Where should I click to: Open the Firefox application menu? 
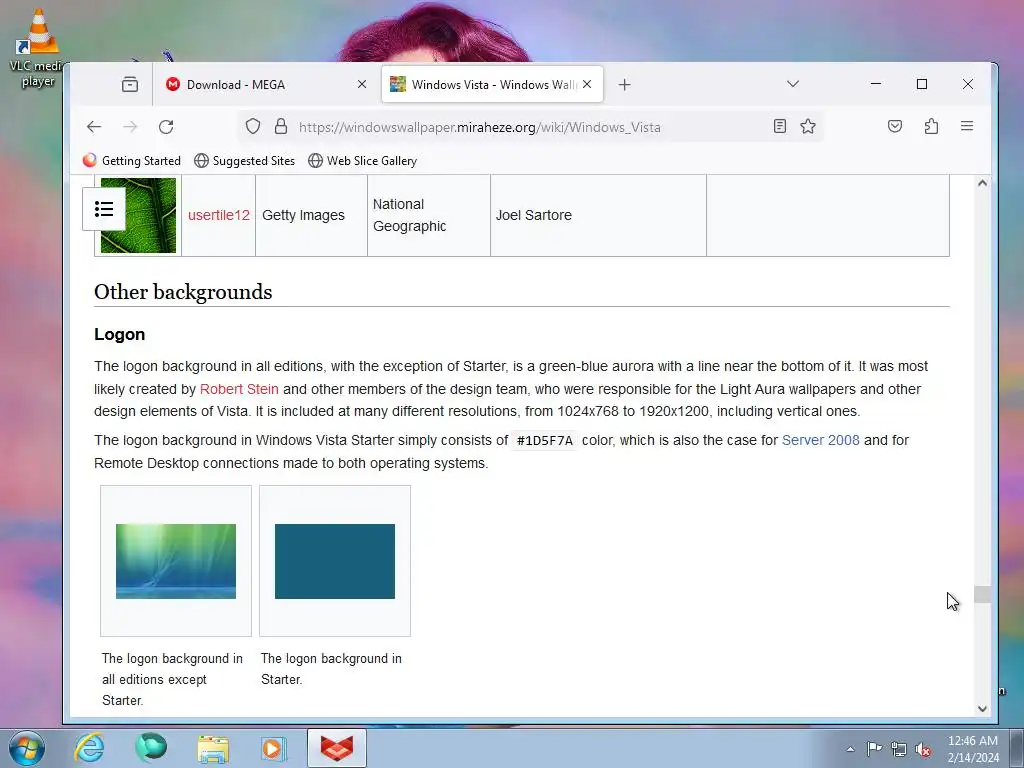coord(967,127)
